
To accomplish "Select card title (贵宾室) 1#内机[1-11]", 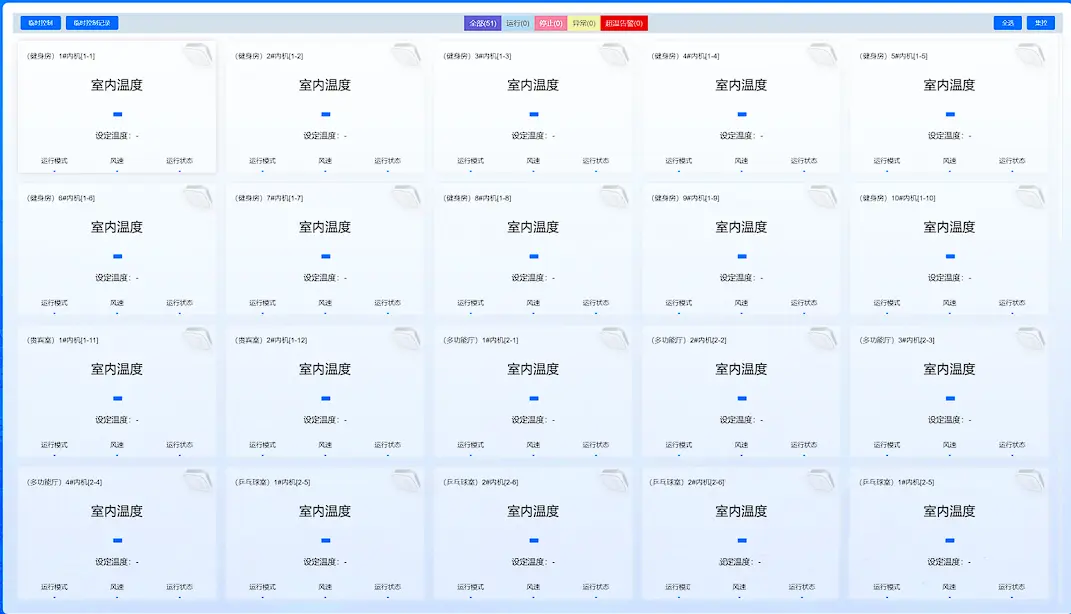I will point(62,340).
